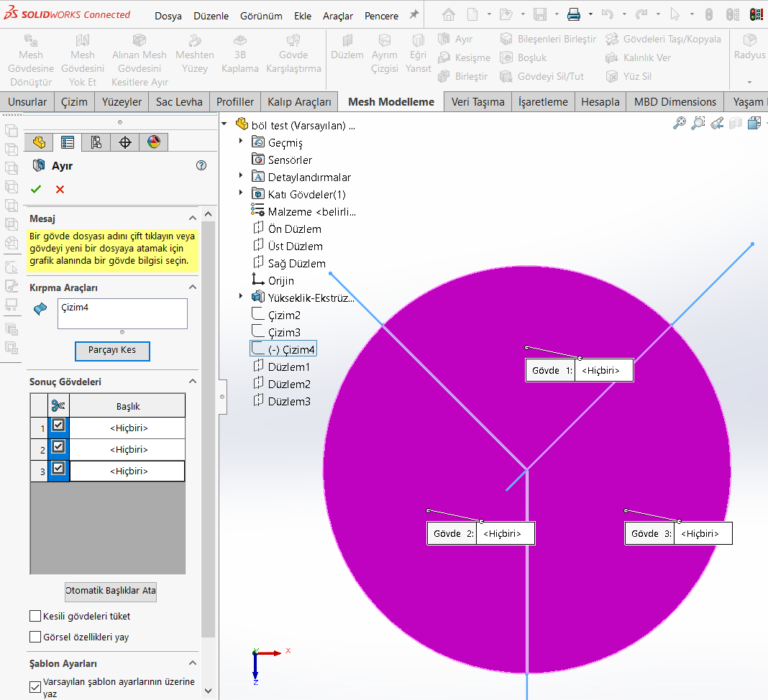768x700 pixels.
Task: Open the ConfigurationManager panel tab icon
Action: pyautogui.click(x=96, y=142)
